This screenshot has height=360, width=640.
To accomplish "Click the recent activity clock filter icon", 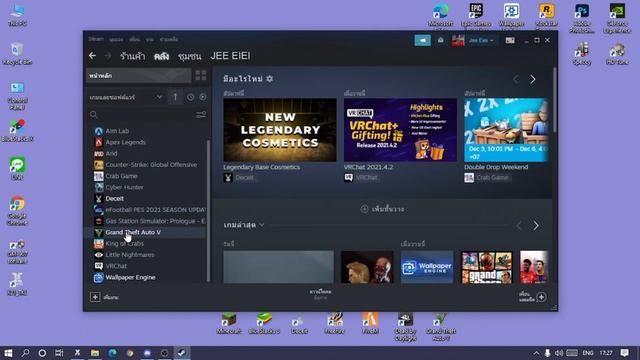I will pyautogui.click(x=191, y=97).
